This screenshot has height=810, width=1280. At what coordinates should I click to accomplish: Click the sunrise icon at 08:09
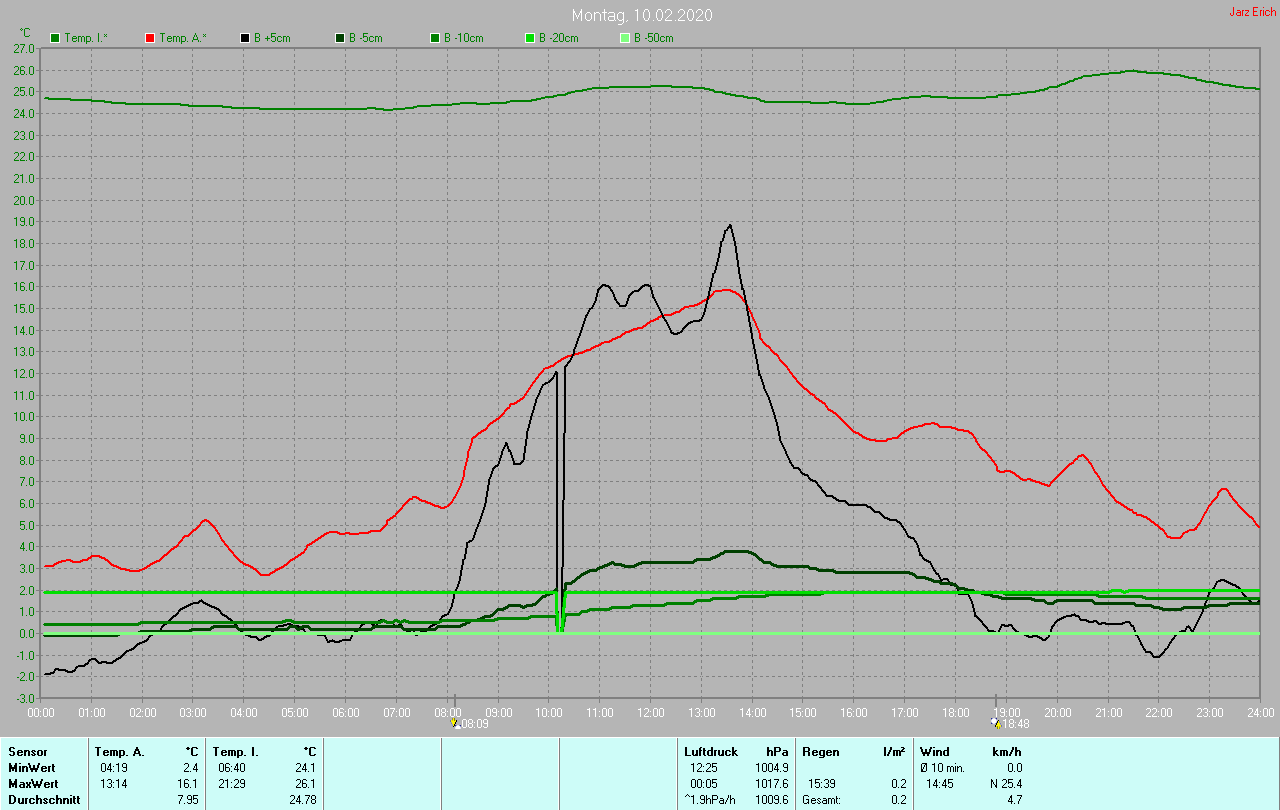455,723
